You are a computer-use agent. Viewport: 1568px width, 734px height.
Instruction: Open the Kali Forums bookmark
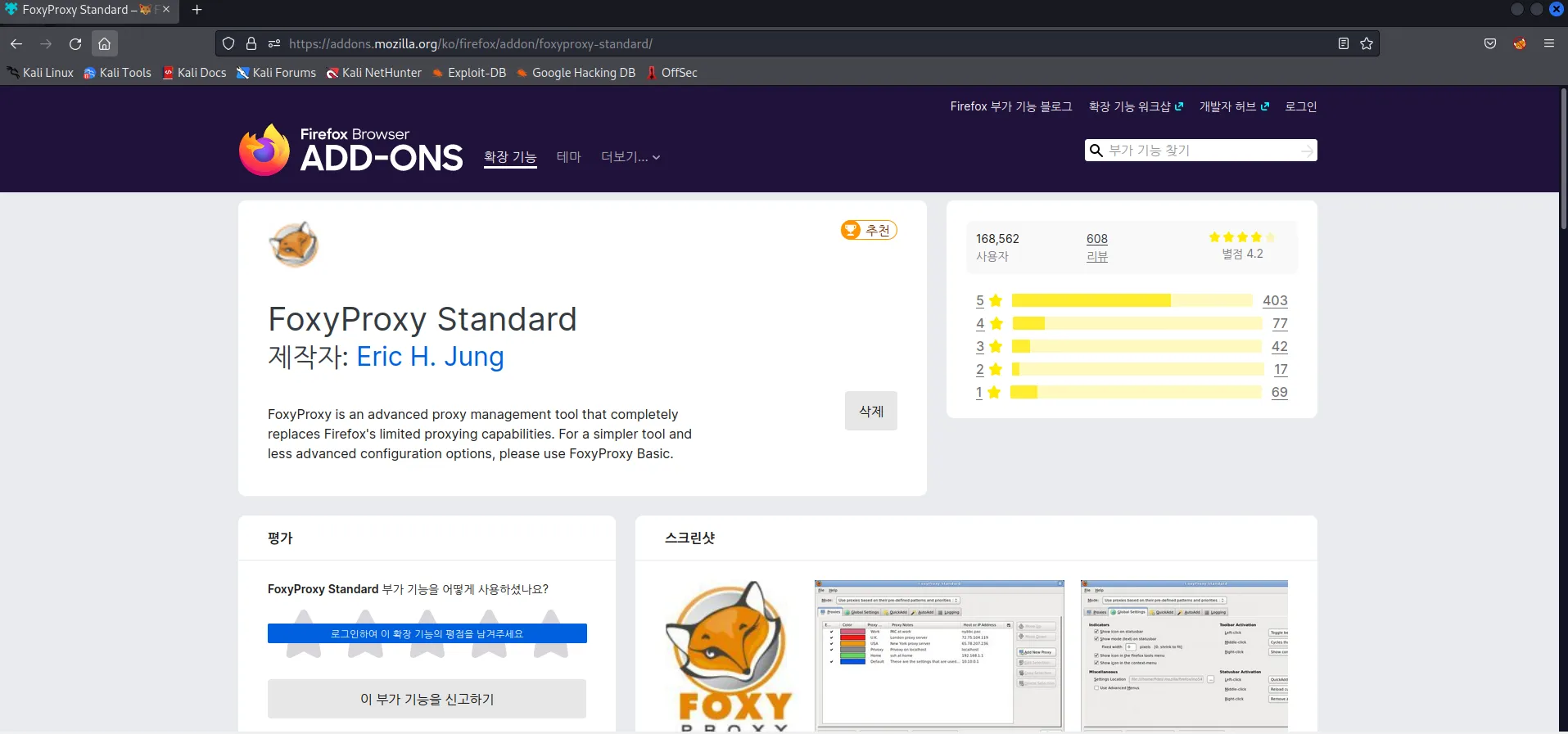pyautogui.click(x=276, y=73)
